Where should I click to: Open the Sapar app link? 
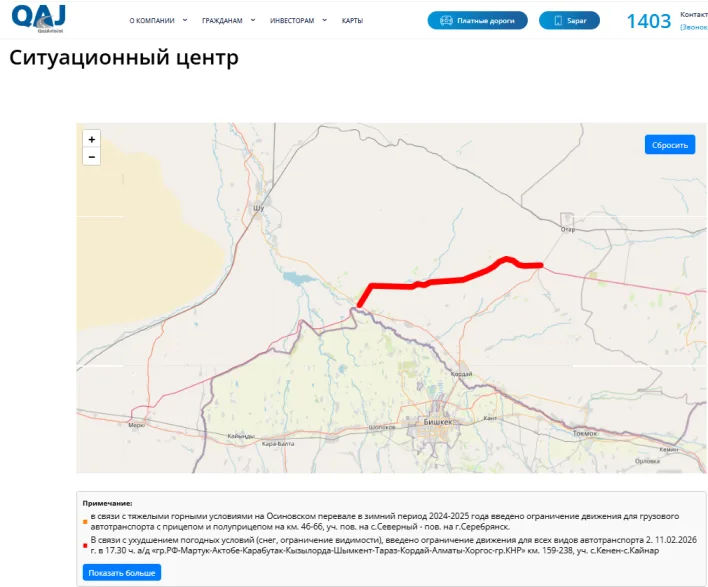pos(577,20)
